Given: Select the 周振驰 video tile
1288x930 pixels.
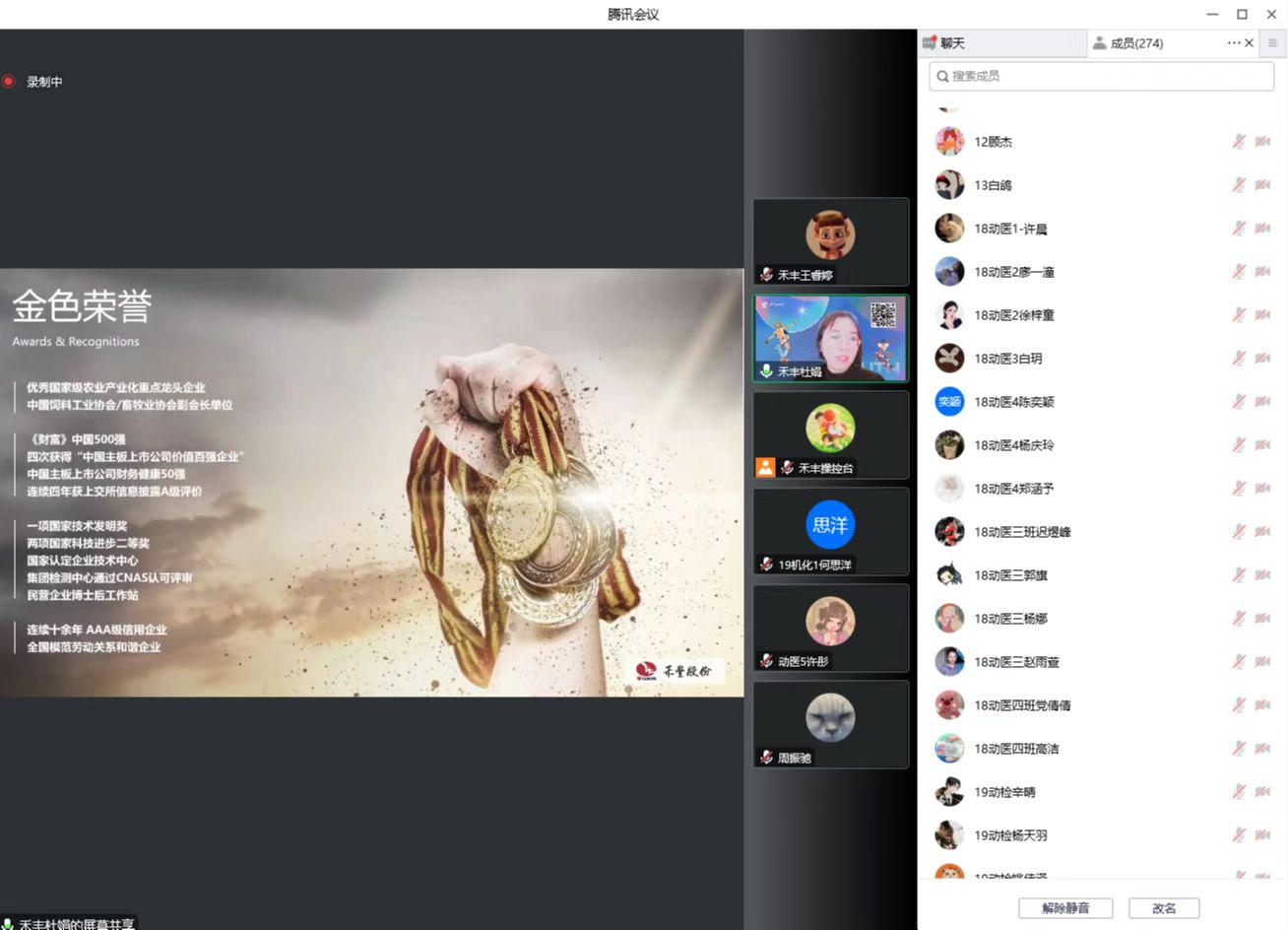Looking at the screenshot, I should click(x=830, y=724).
